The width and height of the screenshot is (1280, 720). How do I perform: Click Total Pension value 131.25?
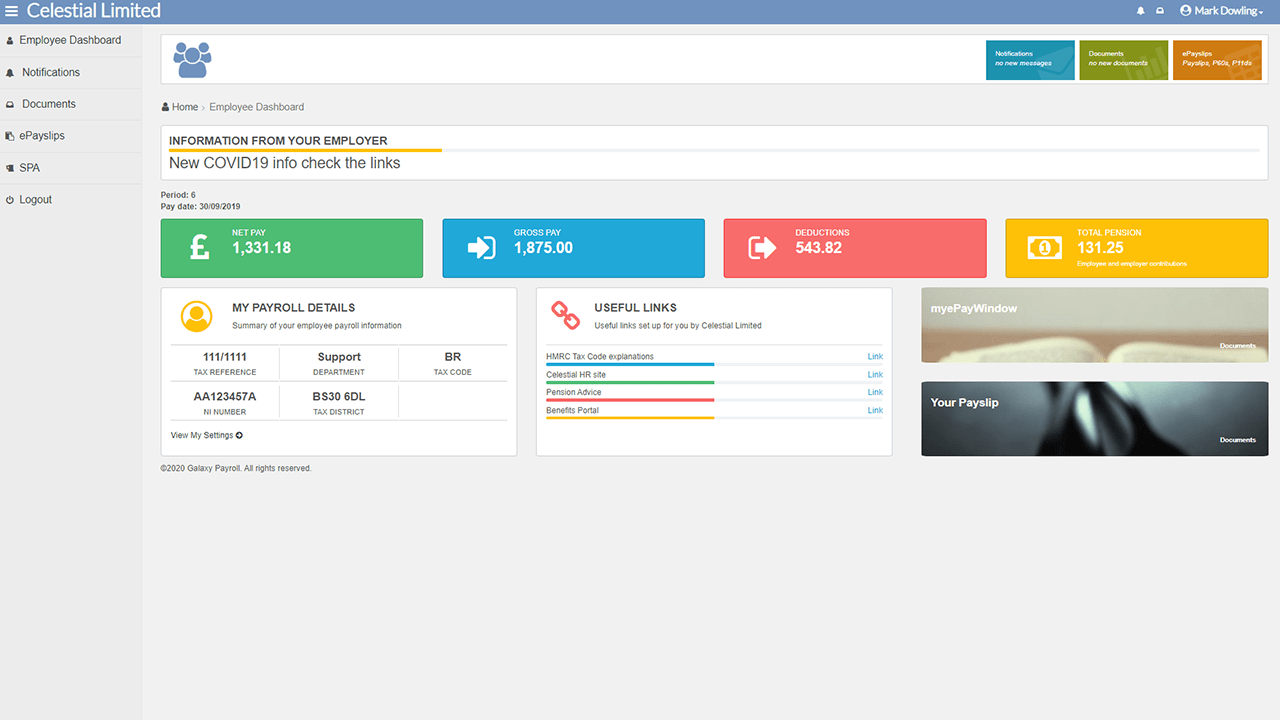1100,248
